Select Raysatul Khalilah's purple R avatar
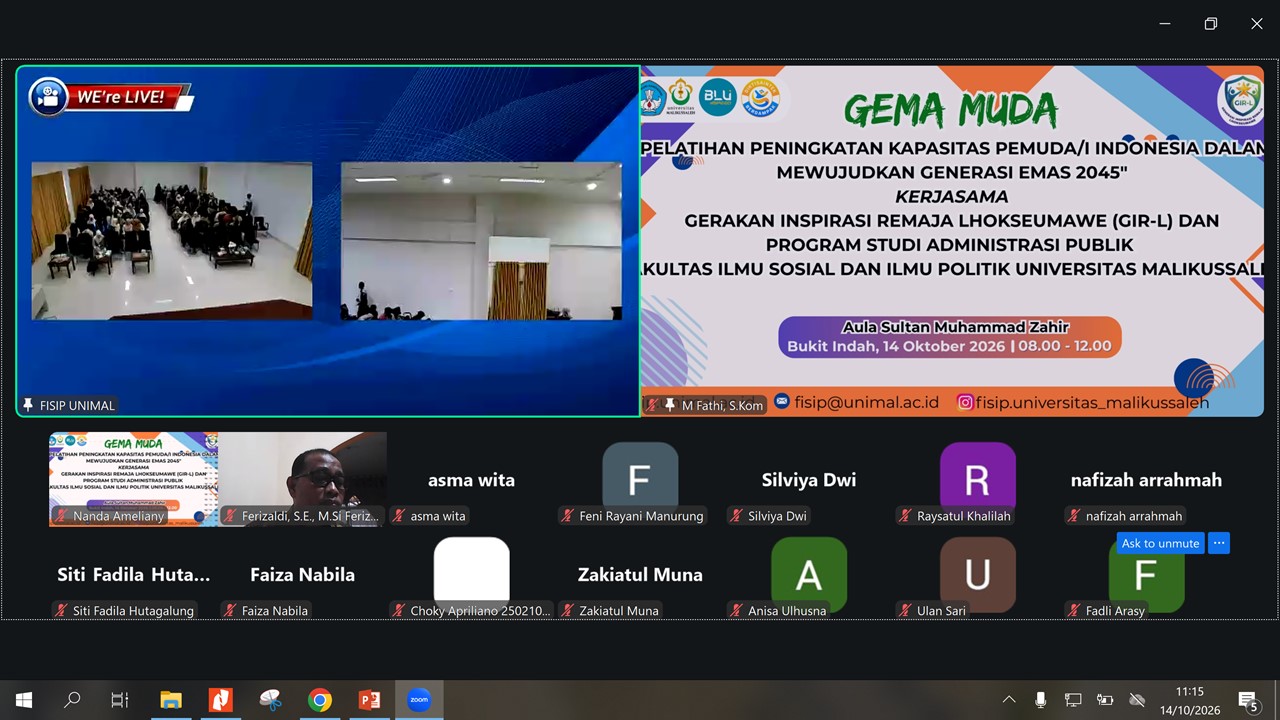The height and width of the screenshot is (720, 1280). pyautogui.click(x=978, y=479)
